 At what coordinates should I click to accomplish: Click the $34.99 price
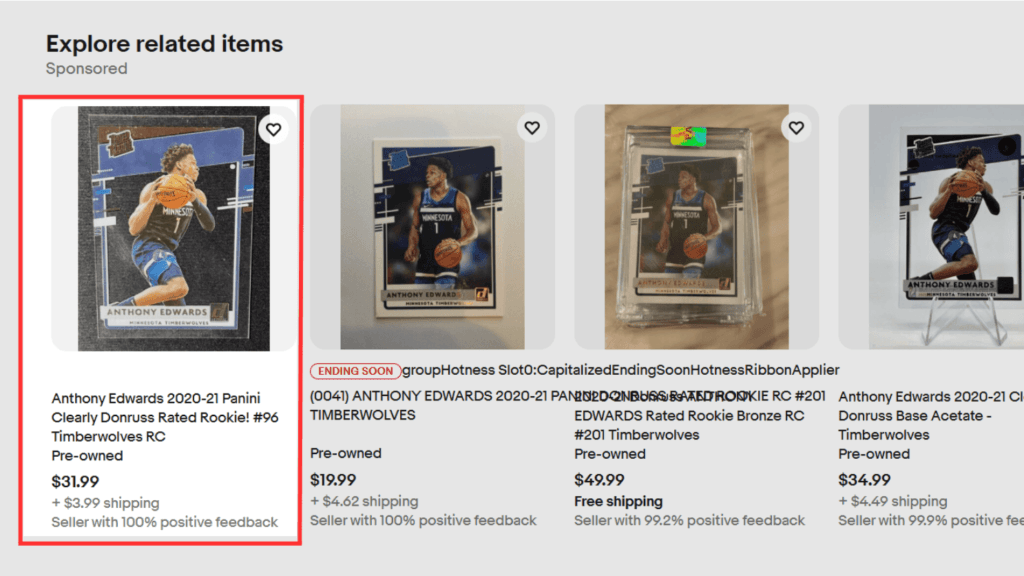pos(864,480)
